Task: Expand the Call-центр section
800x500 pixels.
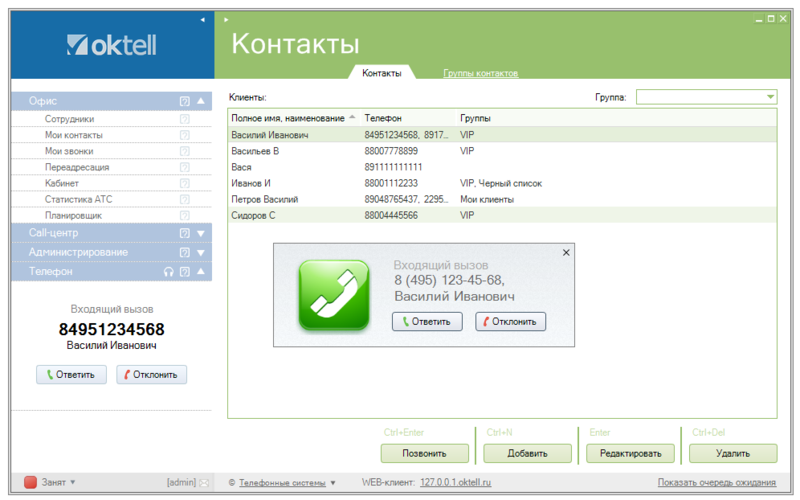Action: [x=200, y=233]
